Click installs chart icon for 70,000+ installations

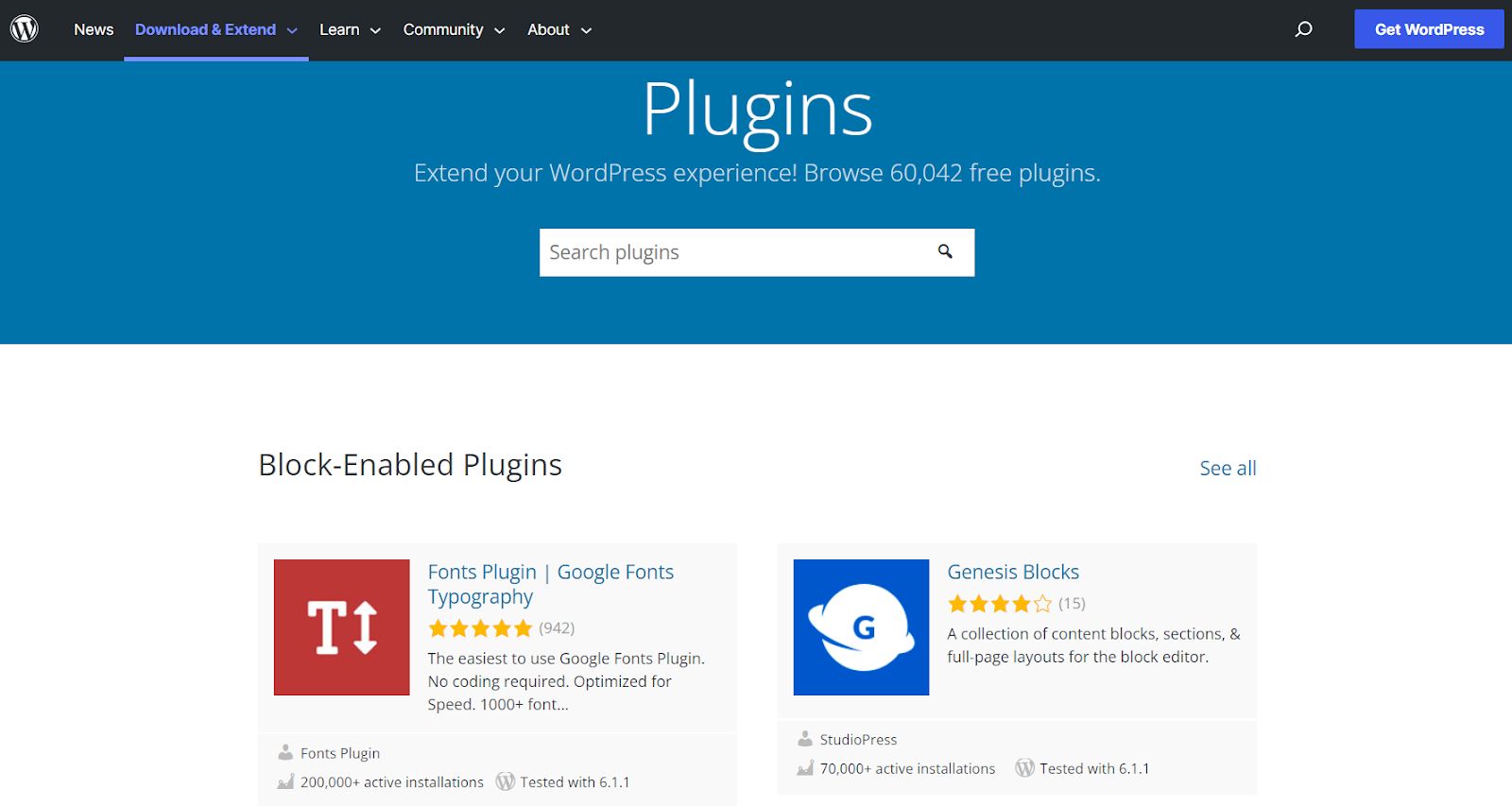[x=805, y=768]
